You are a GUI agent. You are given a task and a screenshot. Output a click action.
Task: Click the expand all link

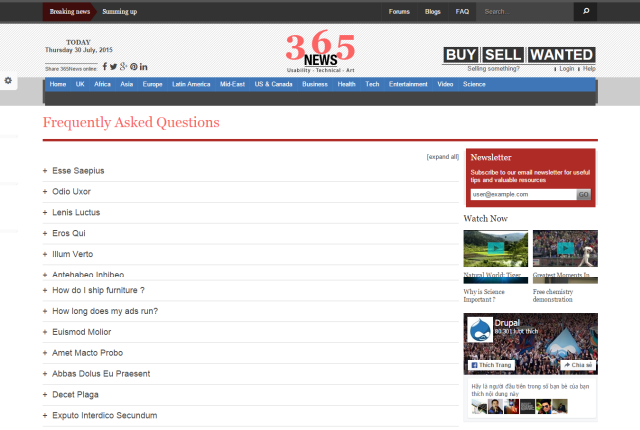tap(442, 157)
